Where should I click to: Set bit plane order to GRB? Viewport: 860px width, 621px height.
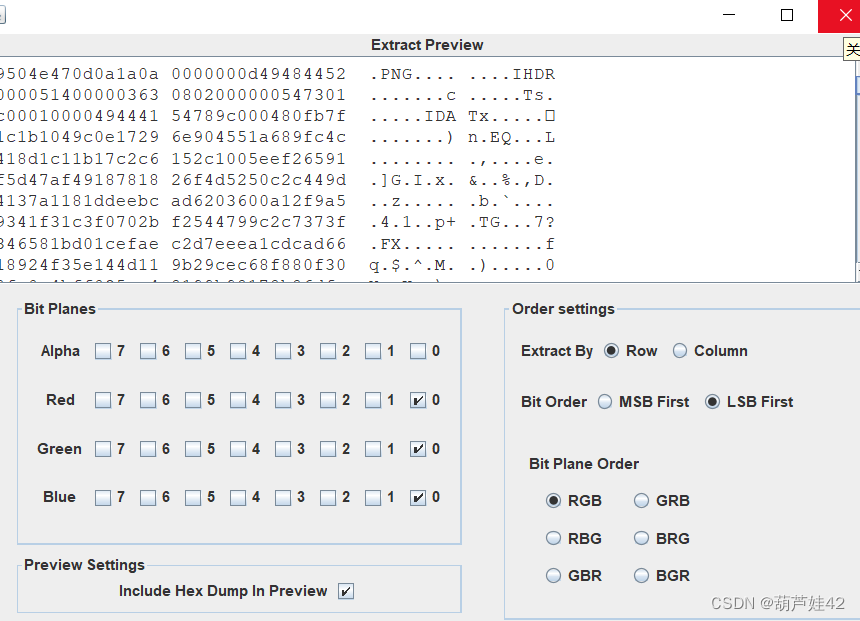[641, 501]
